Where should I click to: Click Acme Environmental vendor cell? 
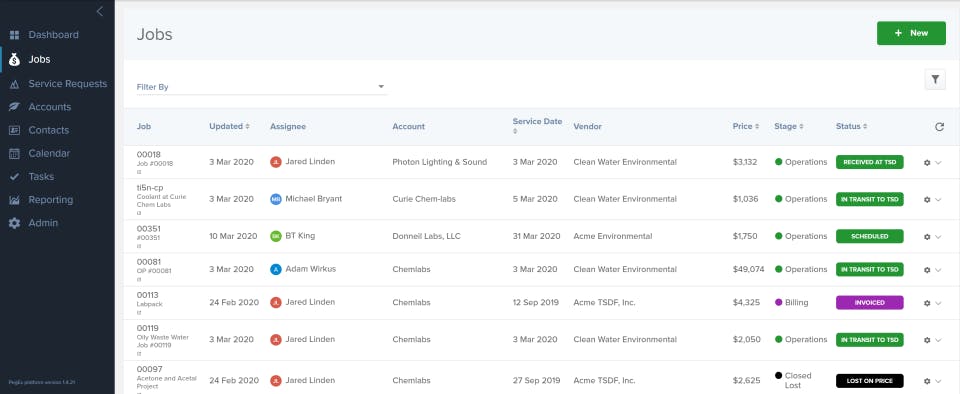613,236
